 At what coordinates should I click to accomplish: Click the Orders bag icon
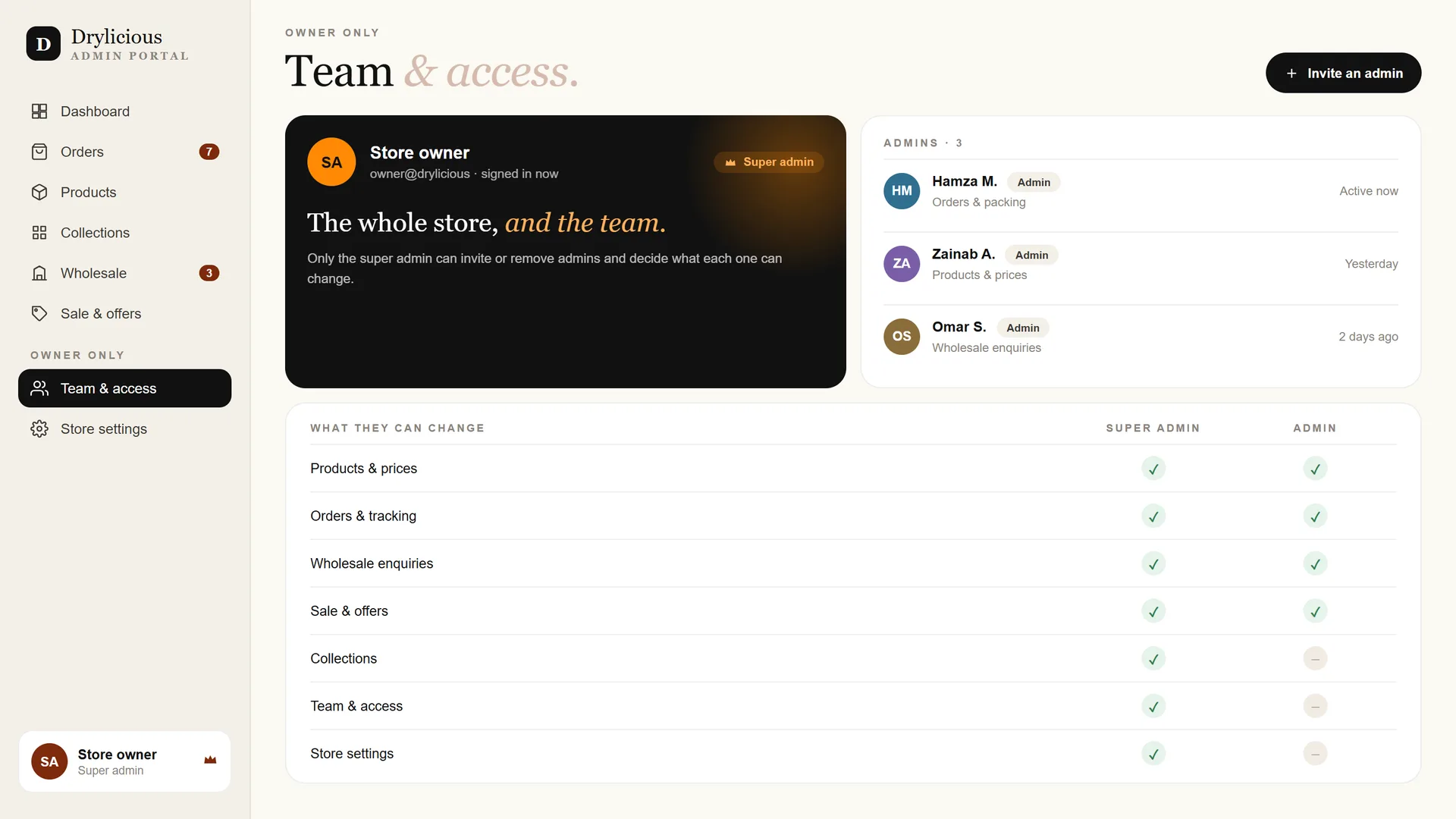[39, 152]
